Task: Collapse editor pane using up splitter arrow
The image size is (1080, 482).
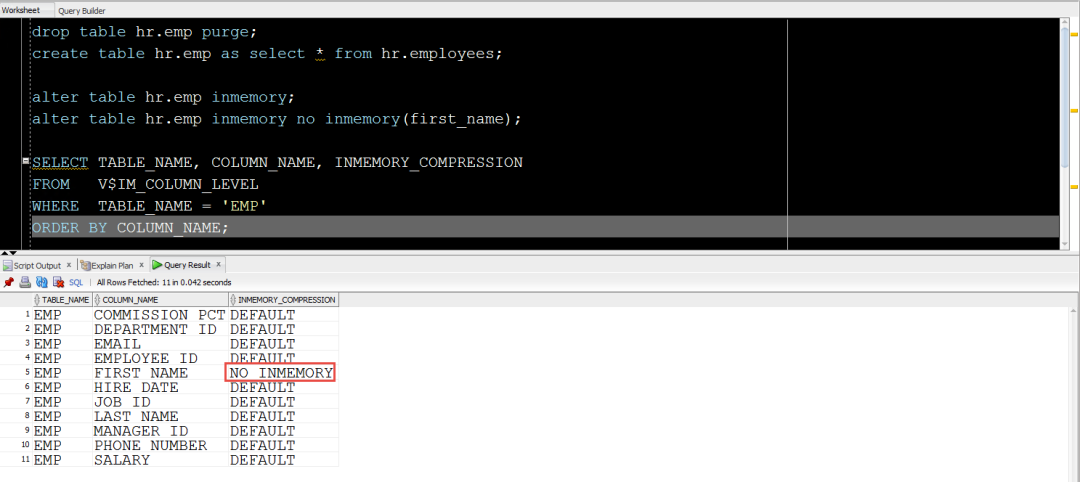Action: point(3,253)
